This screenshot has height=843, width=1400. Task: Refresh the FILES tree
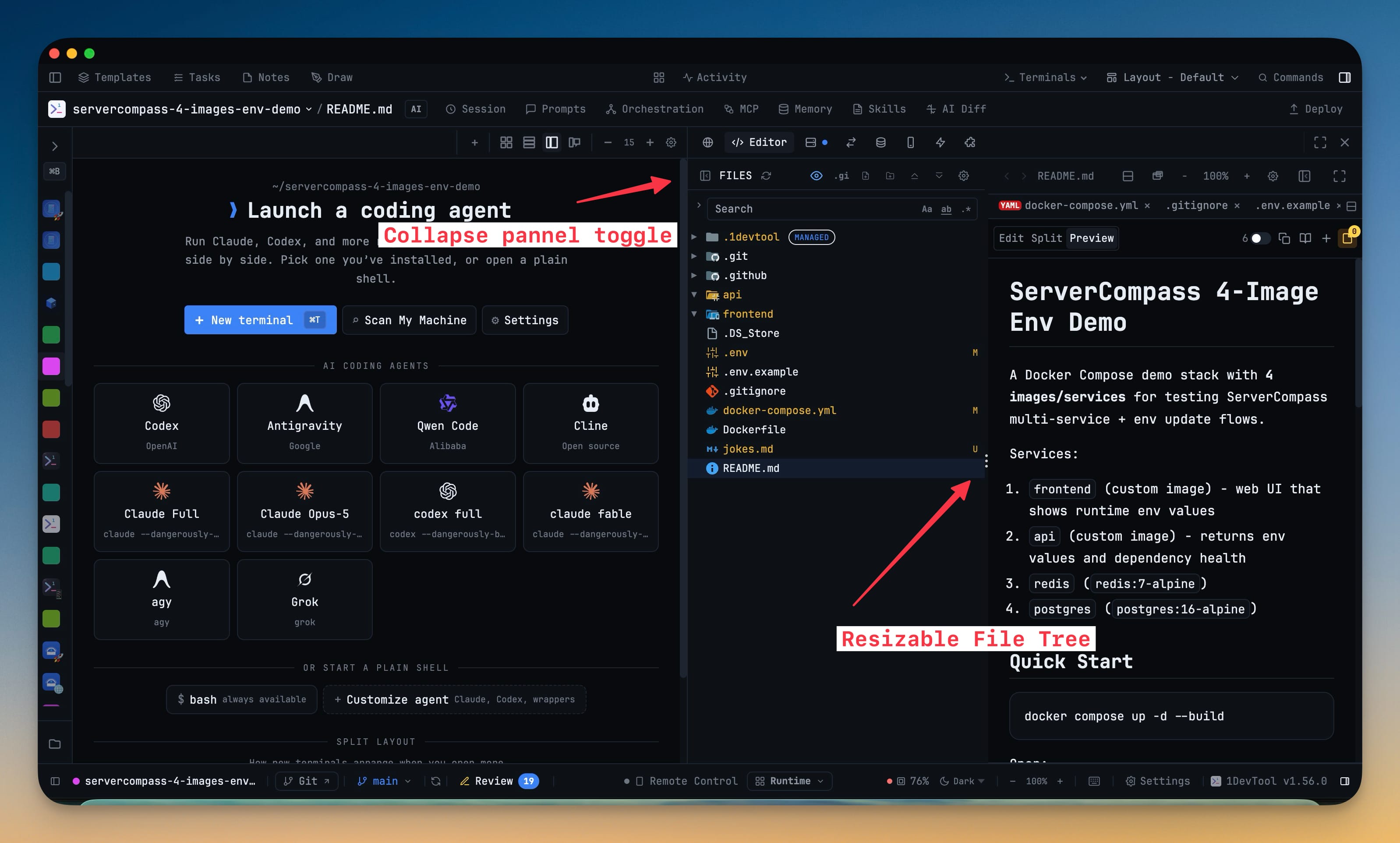[766, 176]
